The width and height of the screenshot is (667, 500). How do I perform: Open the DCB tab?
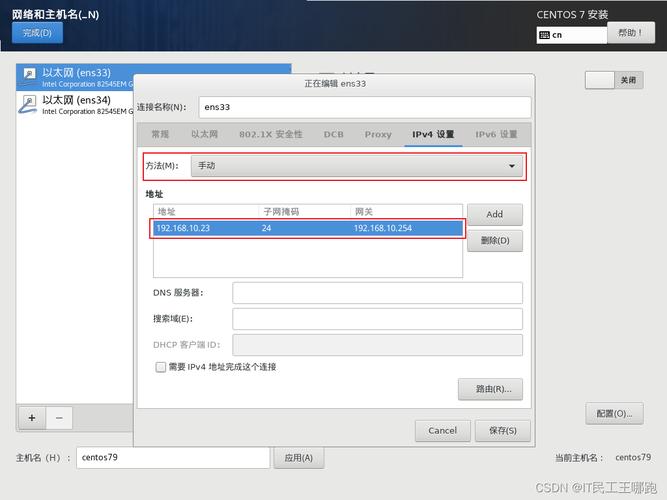click(x=334, y=134)
